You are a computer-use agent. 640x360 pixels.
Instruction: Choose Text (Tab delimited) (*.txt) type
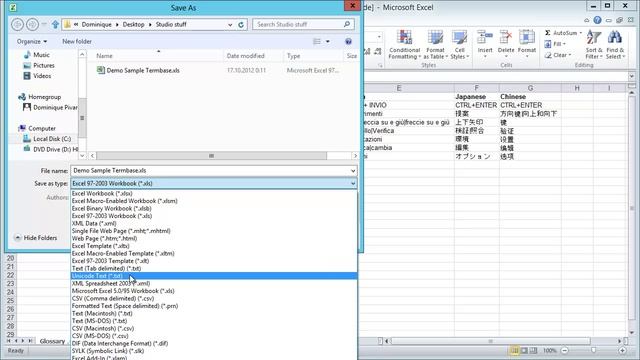pos(214,268)
